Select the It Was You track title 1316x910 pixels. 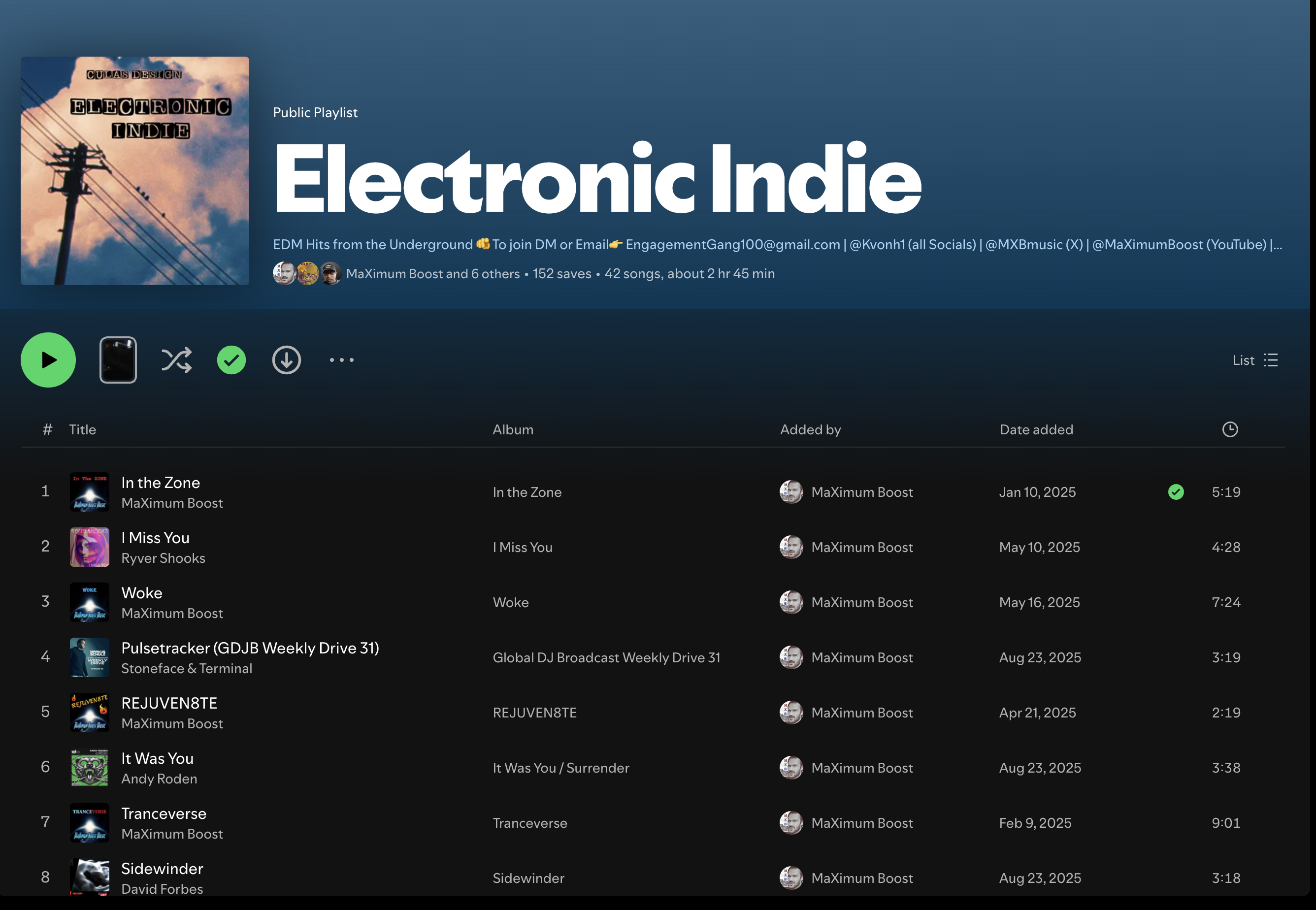click(158, 758)
